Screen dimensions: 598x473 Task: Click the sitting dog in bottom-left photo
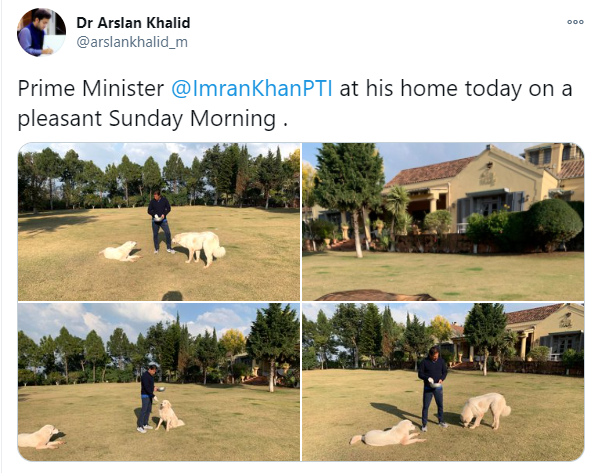169,415
